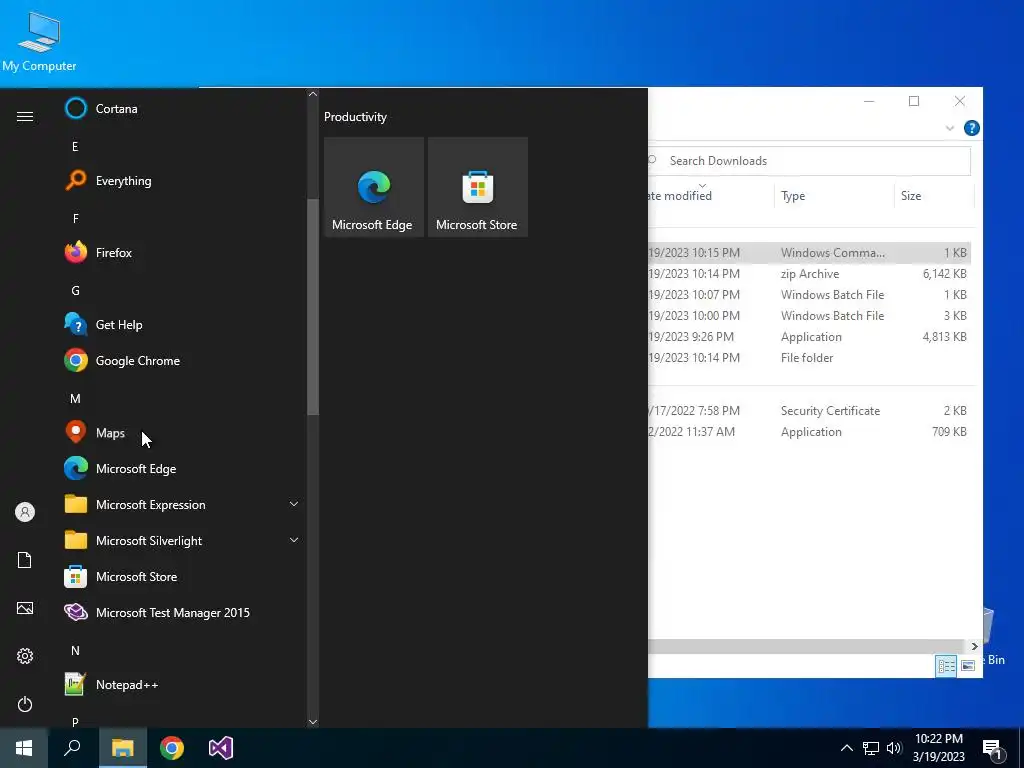Screen dimensions: 1024x768
Task: Open Settings gear in Start sidebar
Action: click(25, 656)
